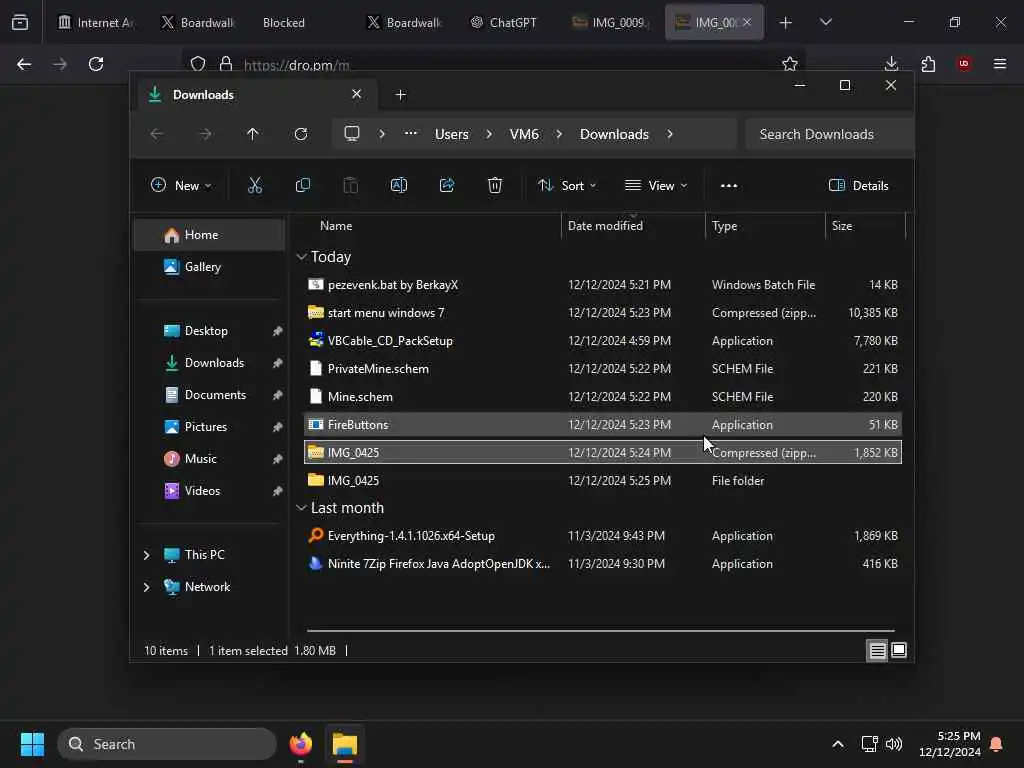Open Firefox icon in Windows taskbar
The width and height of the screenshot is (1024, 768).
tap(300, 744)
